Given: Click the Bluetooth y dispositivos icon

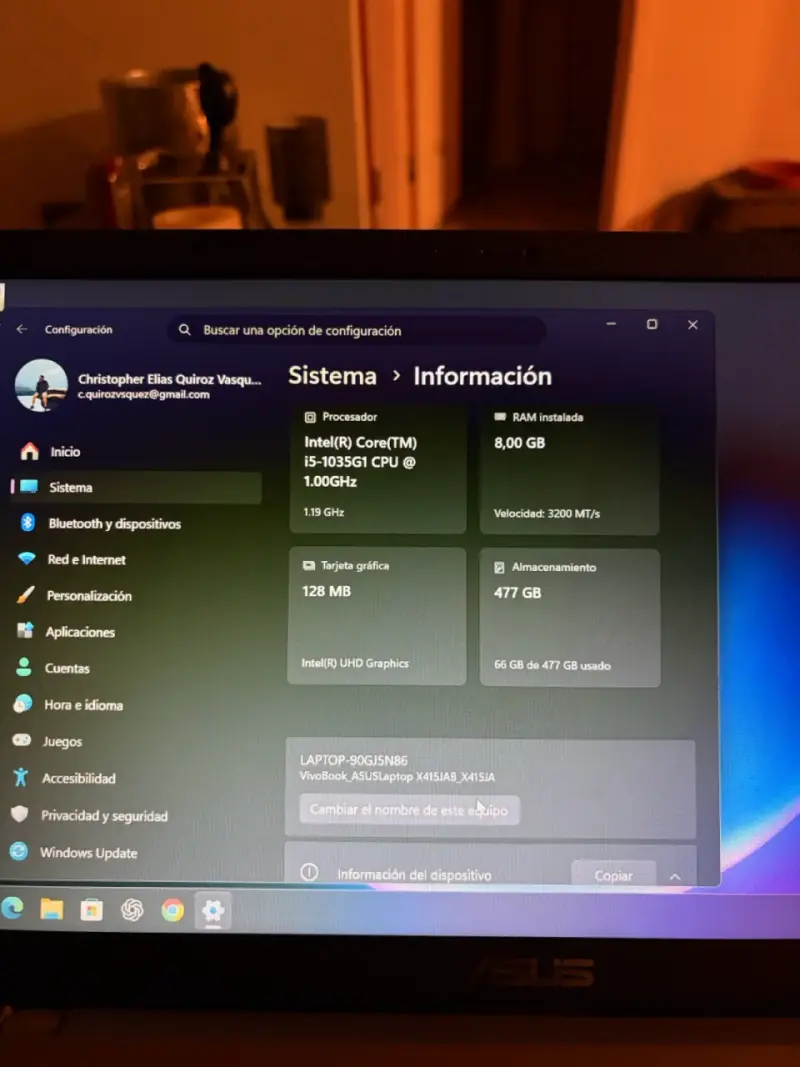Looking at the screenshot, I should tap(27, 523).
